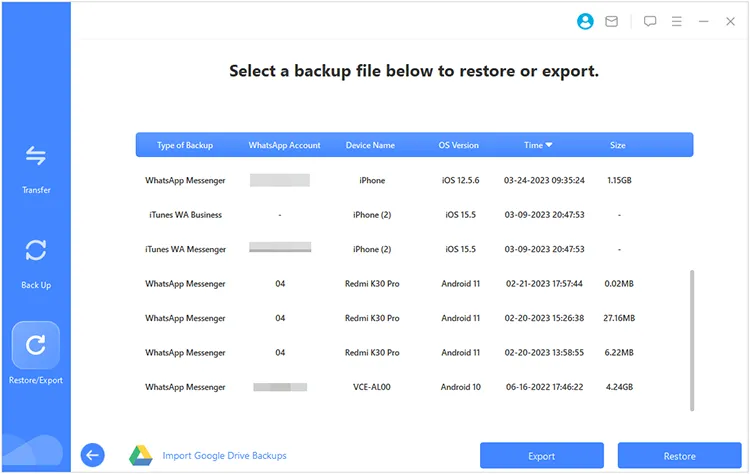The width and height of the screenshot is (750, 474).
Task: Sort by the Time column arrow
Action: [549, 145]
